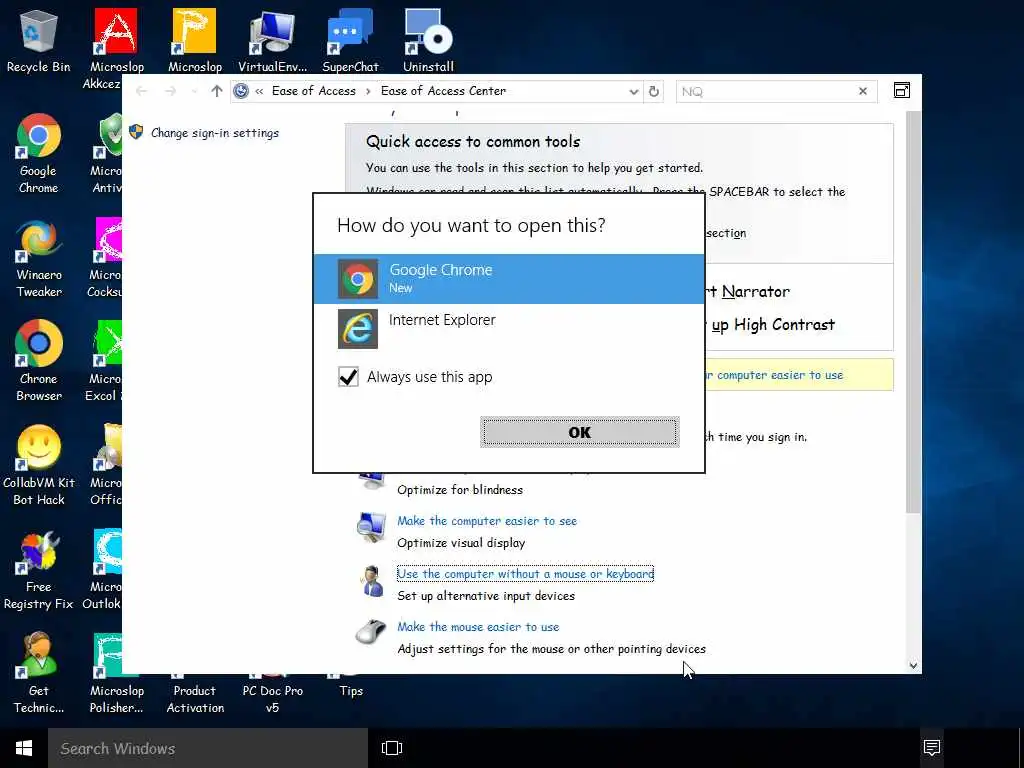
Task: Open the VirtualEnv desktop shortcut
Action: coord(272,40)
